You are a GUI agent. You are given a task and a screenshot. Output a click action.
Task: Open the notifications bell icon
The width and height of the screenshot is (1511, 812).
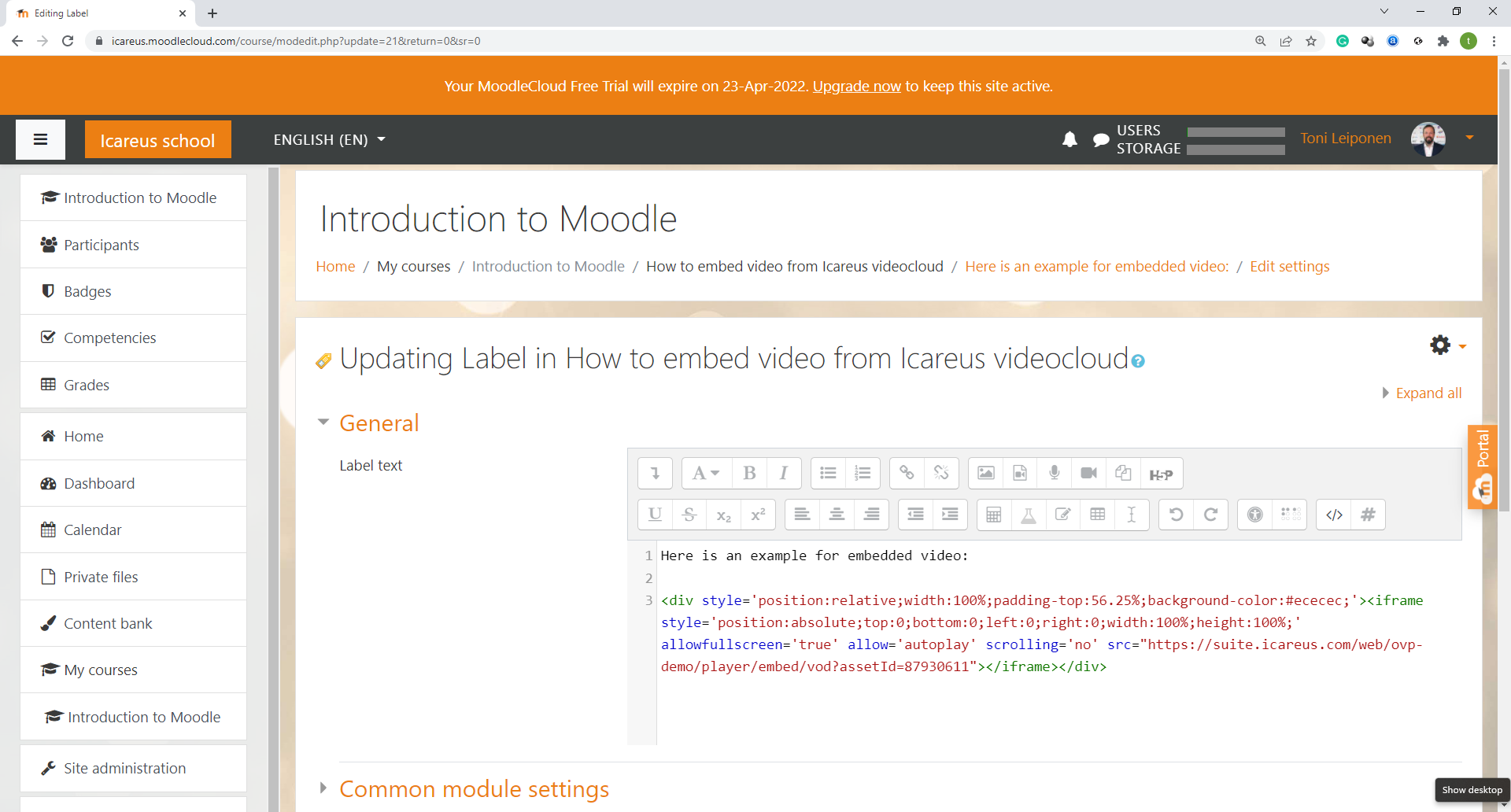(1070, 139)
